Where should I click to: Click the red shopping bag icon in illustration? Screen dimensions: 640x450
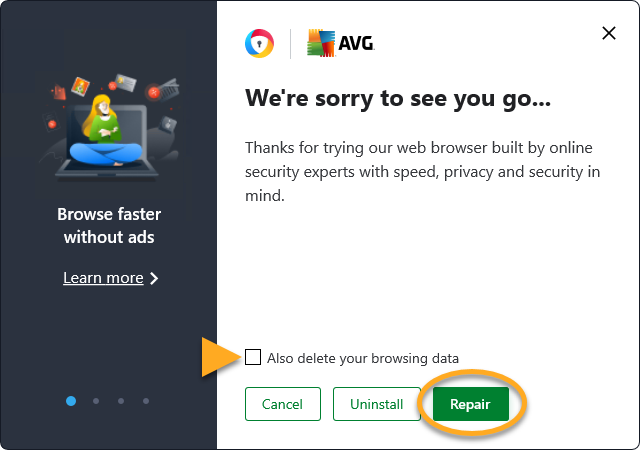[x=59, y=91]
